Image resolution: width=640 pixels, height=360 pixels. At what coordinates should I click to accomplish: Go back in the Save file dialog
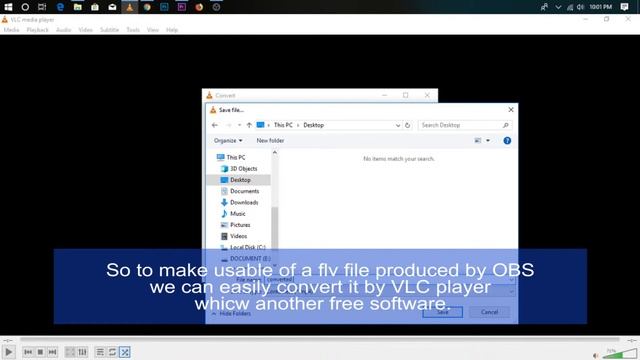[215, 125]
